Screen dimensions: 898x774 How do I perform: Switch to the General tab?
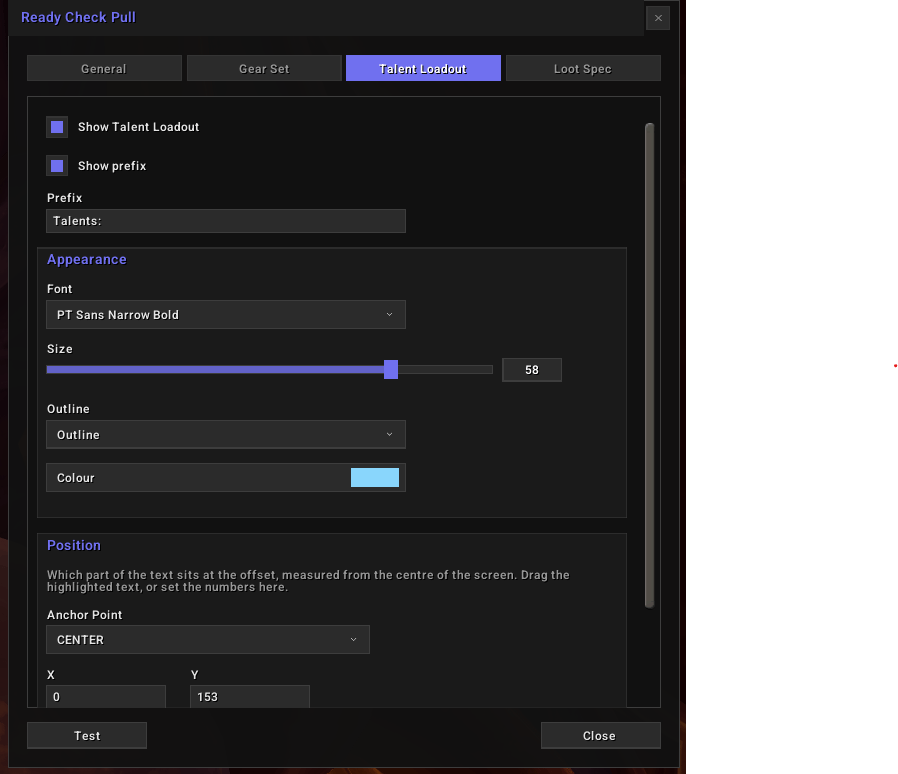tap(104, 68)
